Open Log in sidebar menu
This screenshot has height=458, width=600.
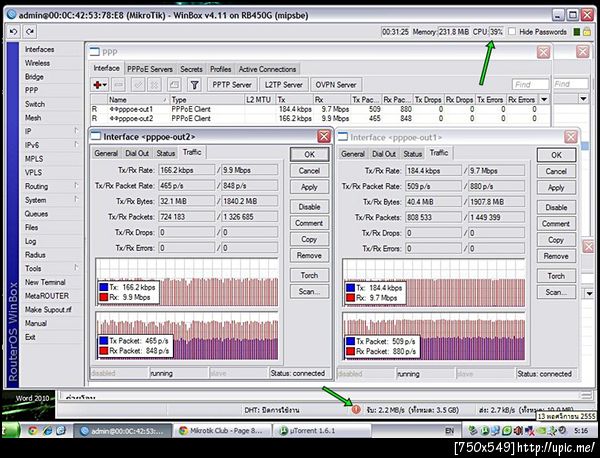(31, 241)
